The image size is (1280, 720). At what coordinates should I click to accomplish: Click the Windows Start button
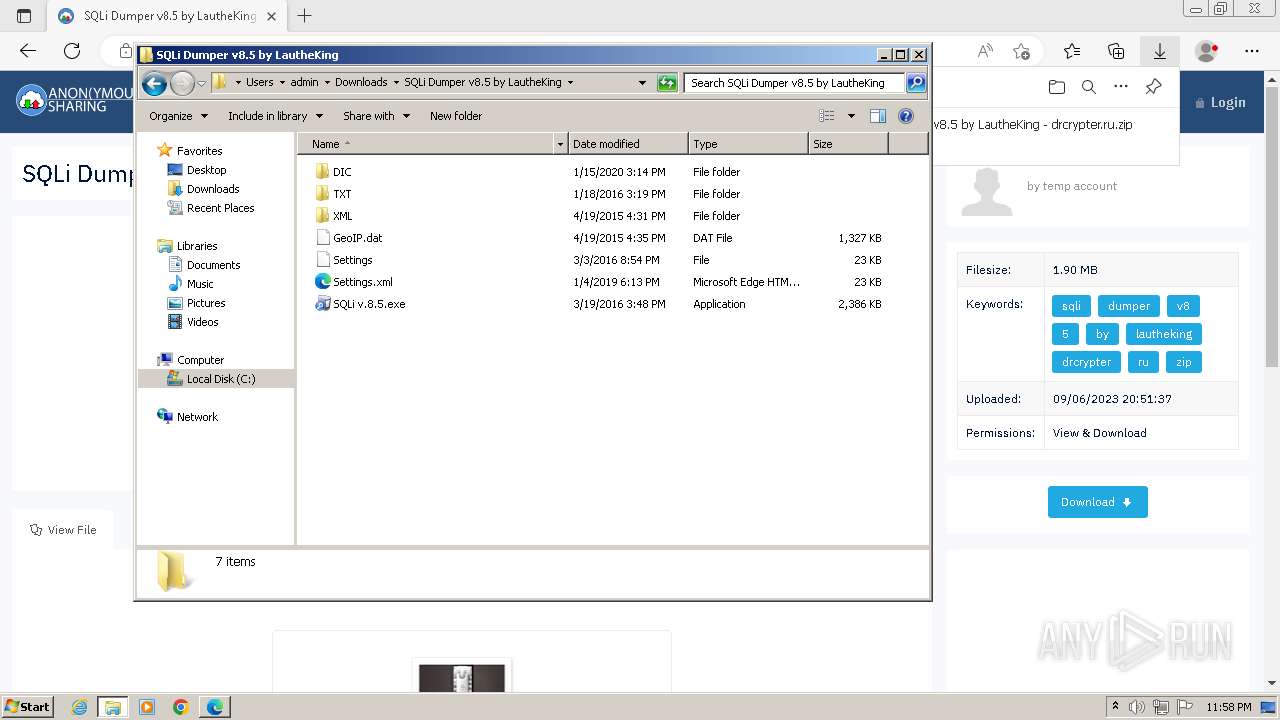tap(27, 707)
